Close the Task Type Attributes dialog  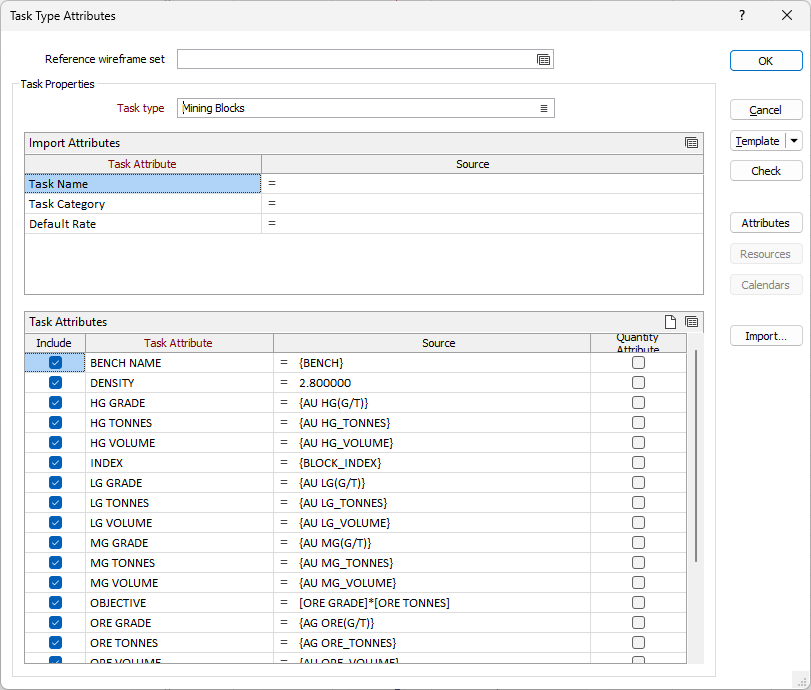787,16
